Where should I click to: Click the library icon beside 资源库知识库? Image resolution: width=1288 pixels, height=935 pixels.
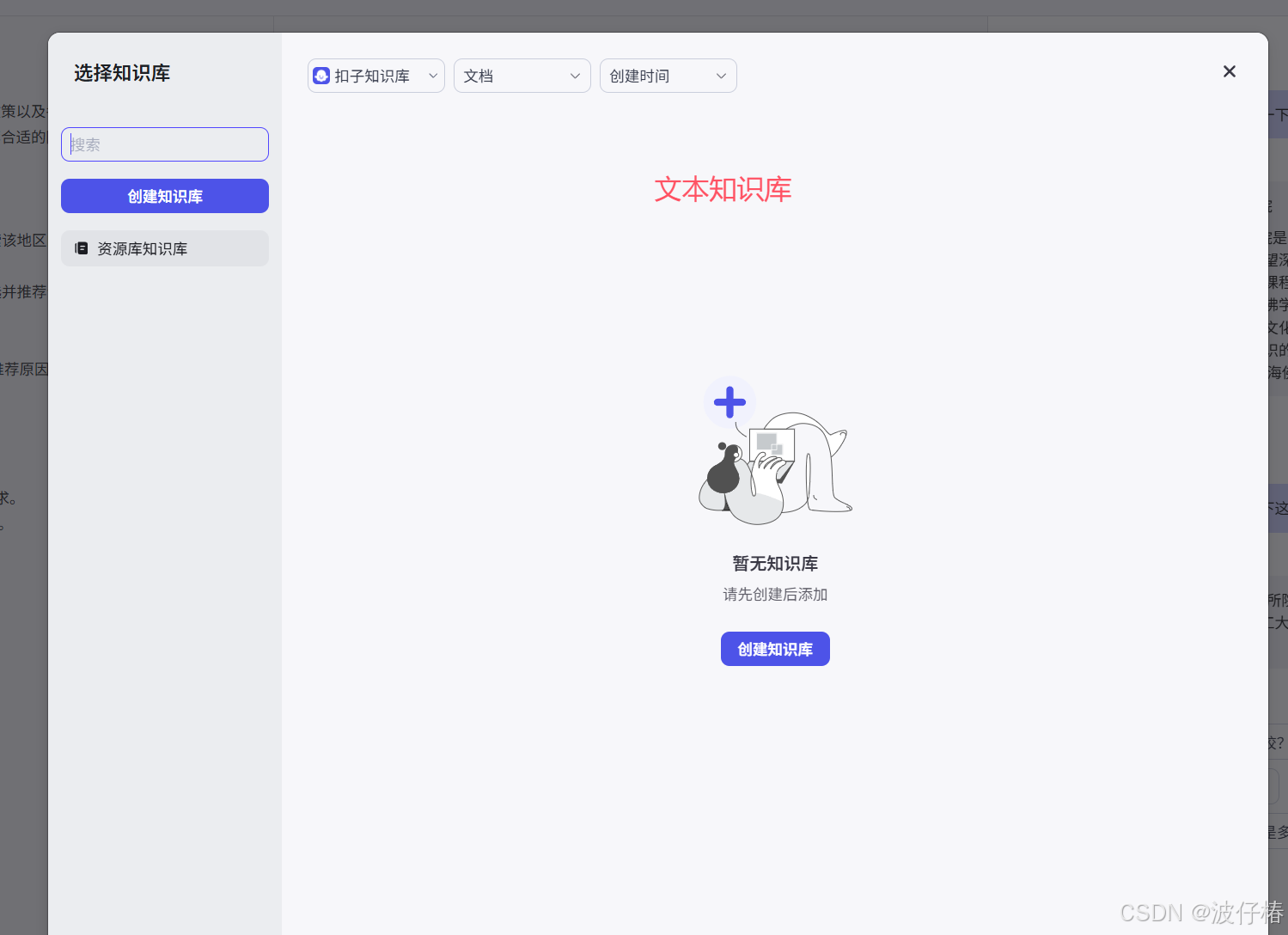tap(82, 247)
